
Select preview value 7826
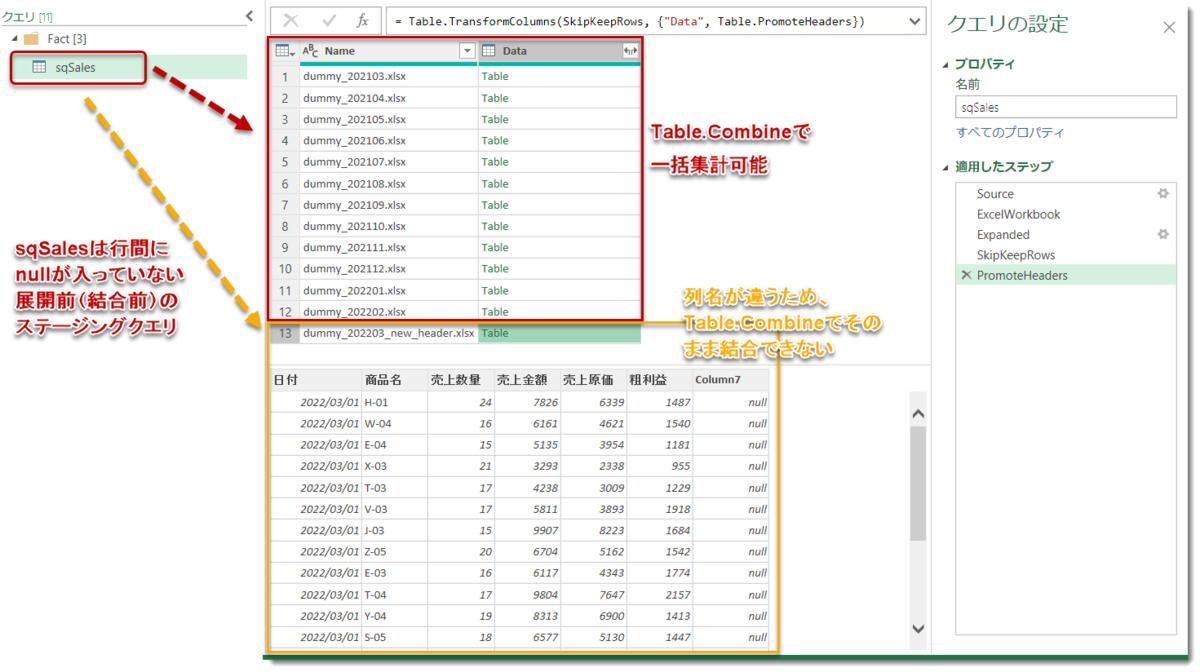tap(528, 402)
